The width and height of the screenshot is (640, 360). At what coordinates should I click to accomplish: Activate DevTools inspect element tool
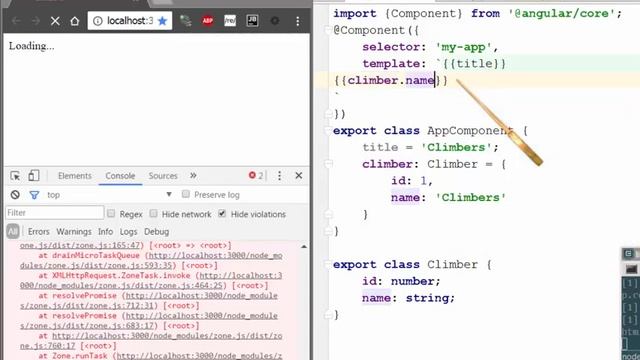15,176
